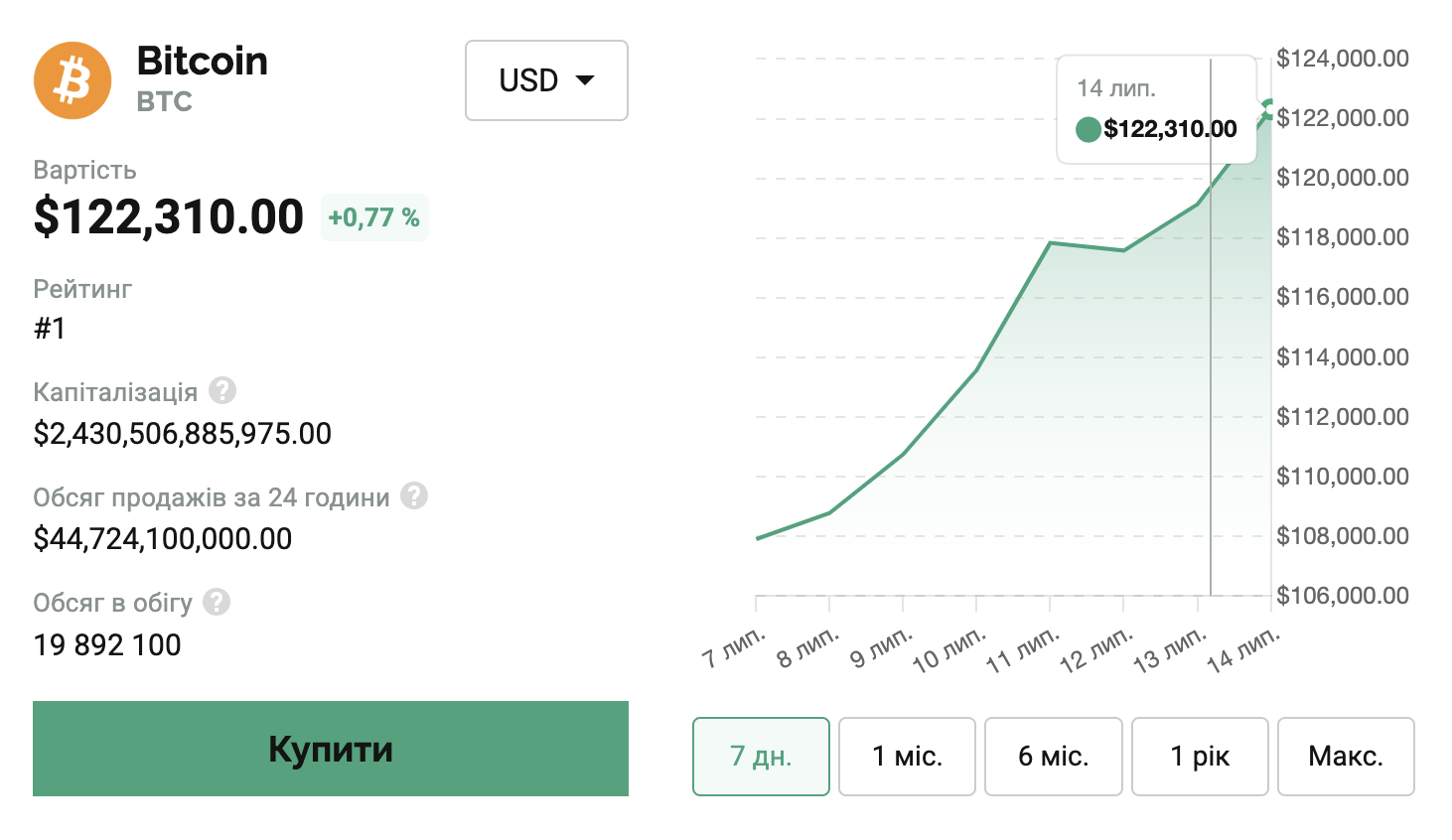
Task: Click the $122,310.00 value in chart tooltip
Action: click(1170, 129)
